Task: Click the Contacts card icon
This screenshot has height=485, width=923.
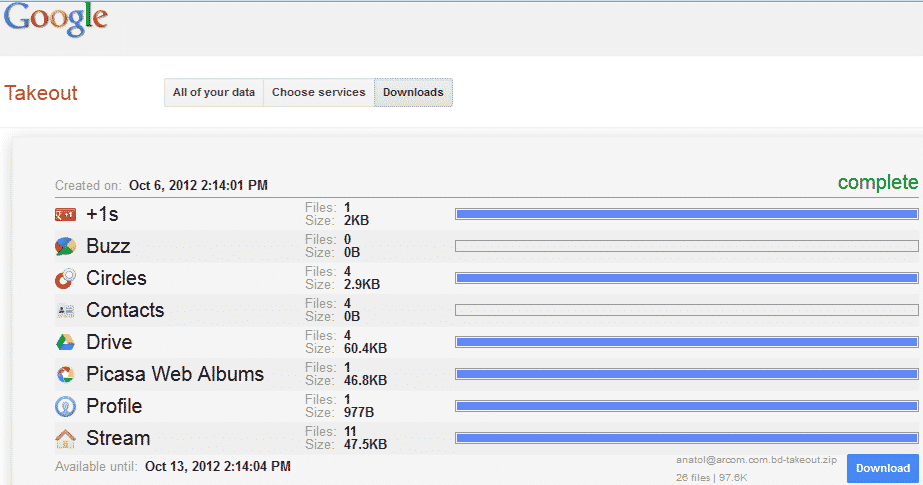Action: 65,310
